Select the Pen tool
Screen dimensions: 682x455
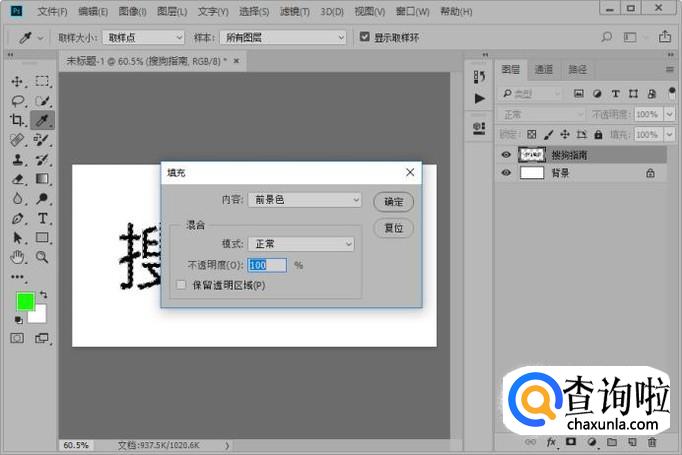pos(17,218)
